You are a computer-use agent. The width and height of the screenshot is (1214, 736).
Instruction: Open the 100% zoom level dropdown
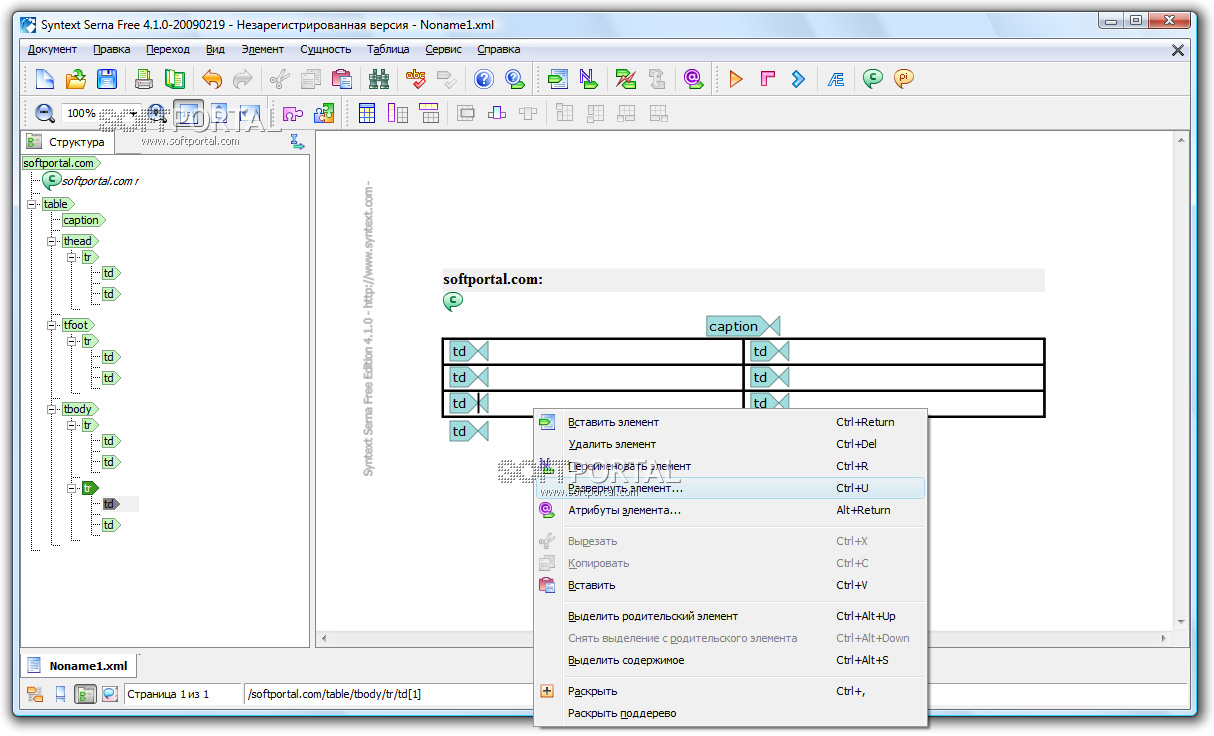[x=131, y=114]
